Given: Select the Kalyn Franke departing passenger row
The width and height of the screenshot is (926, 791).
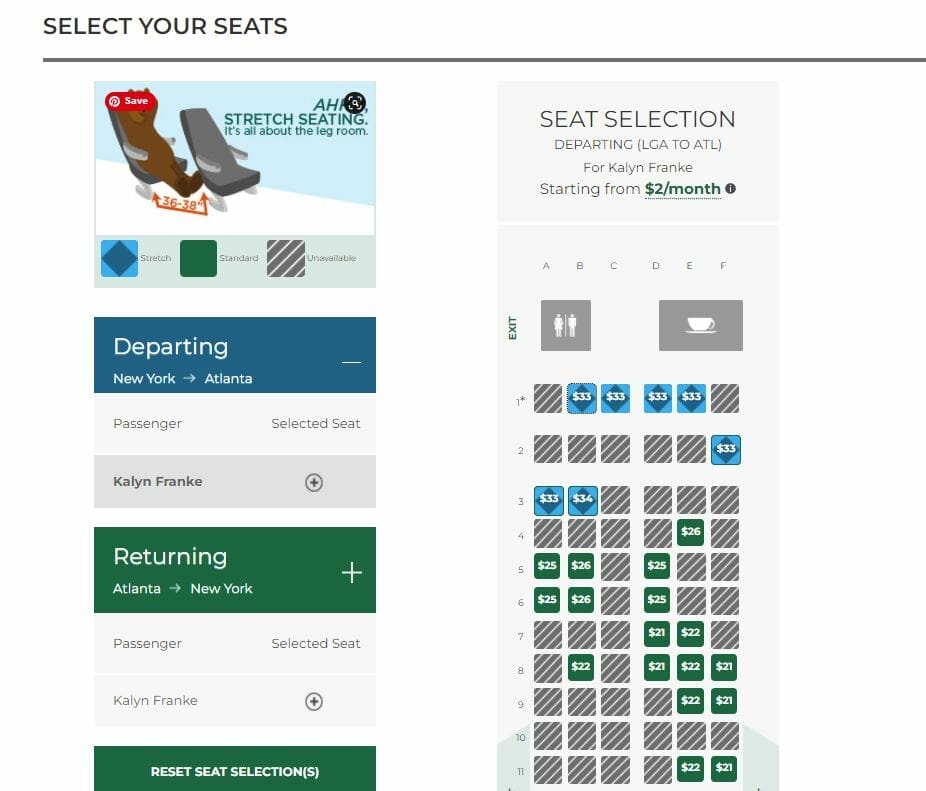Looking at the screenshot, I should click(235, 481).
